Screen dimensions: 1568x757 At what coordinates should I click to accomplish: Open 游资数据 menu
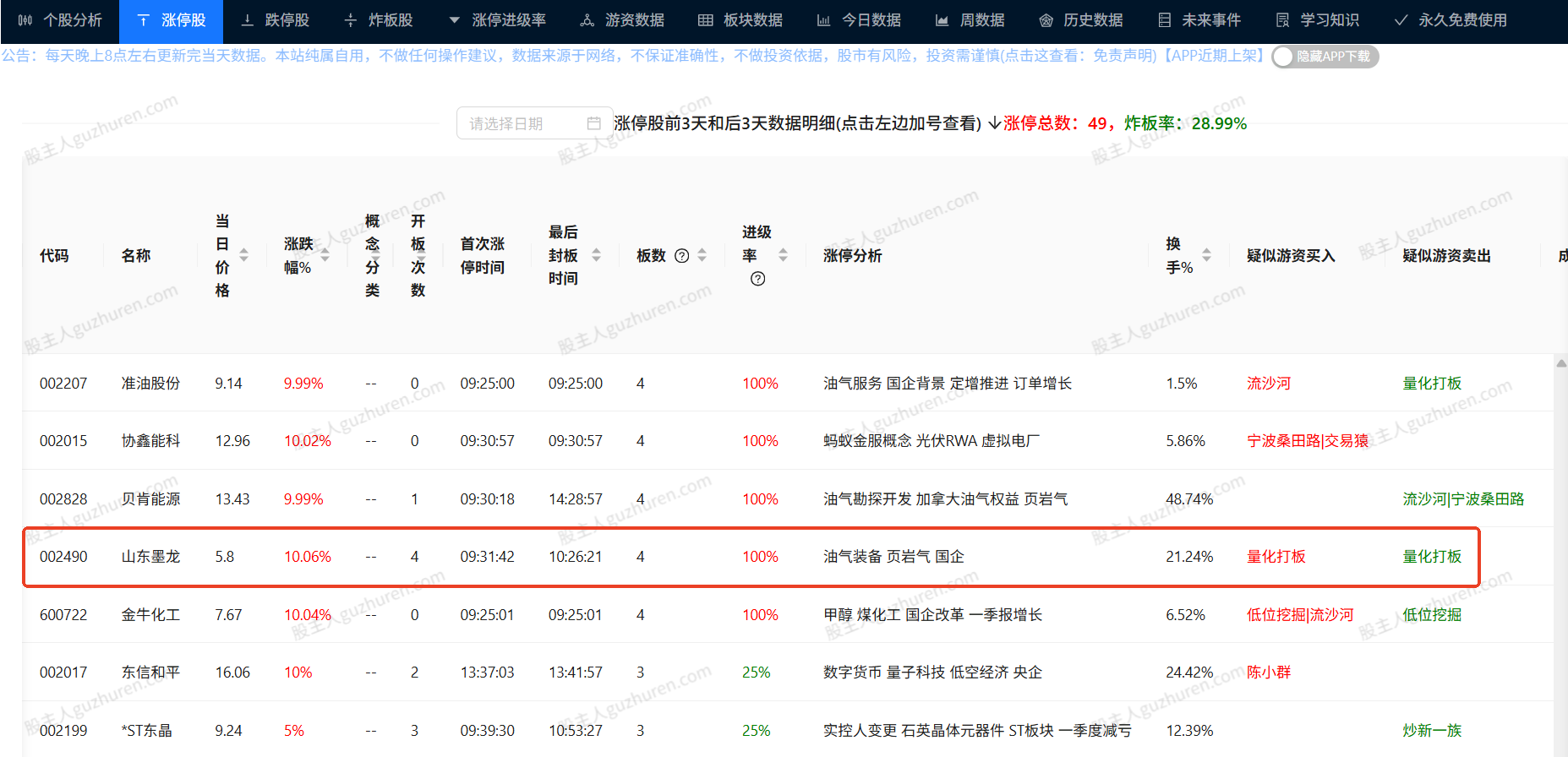coord(622,20)
